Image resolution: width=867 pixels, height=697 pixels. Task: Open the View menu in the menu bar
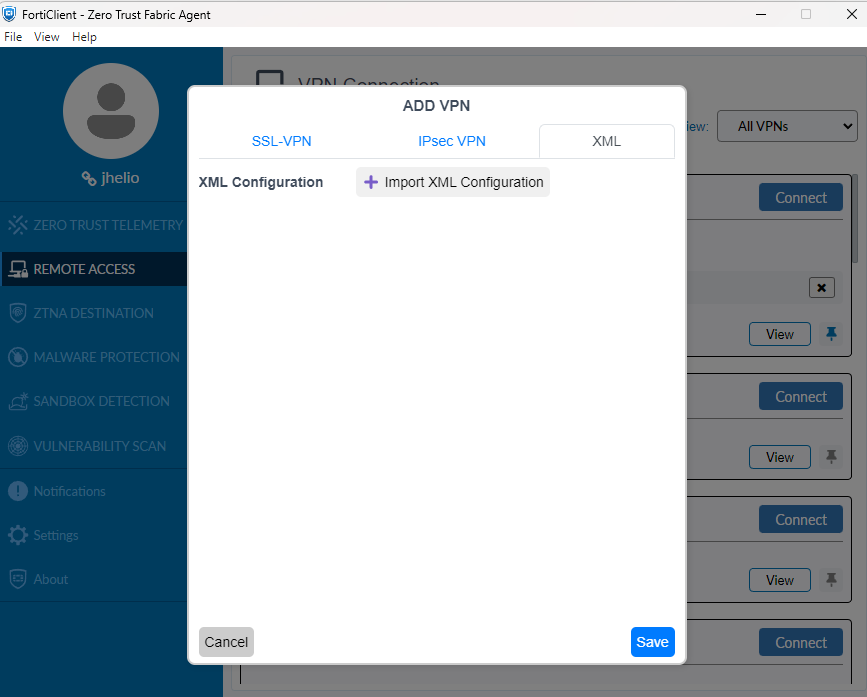pyautogui.click(x=46, y=37)
